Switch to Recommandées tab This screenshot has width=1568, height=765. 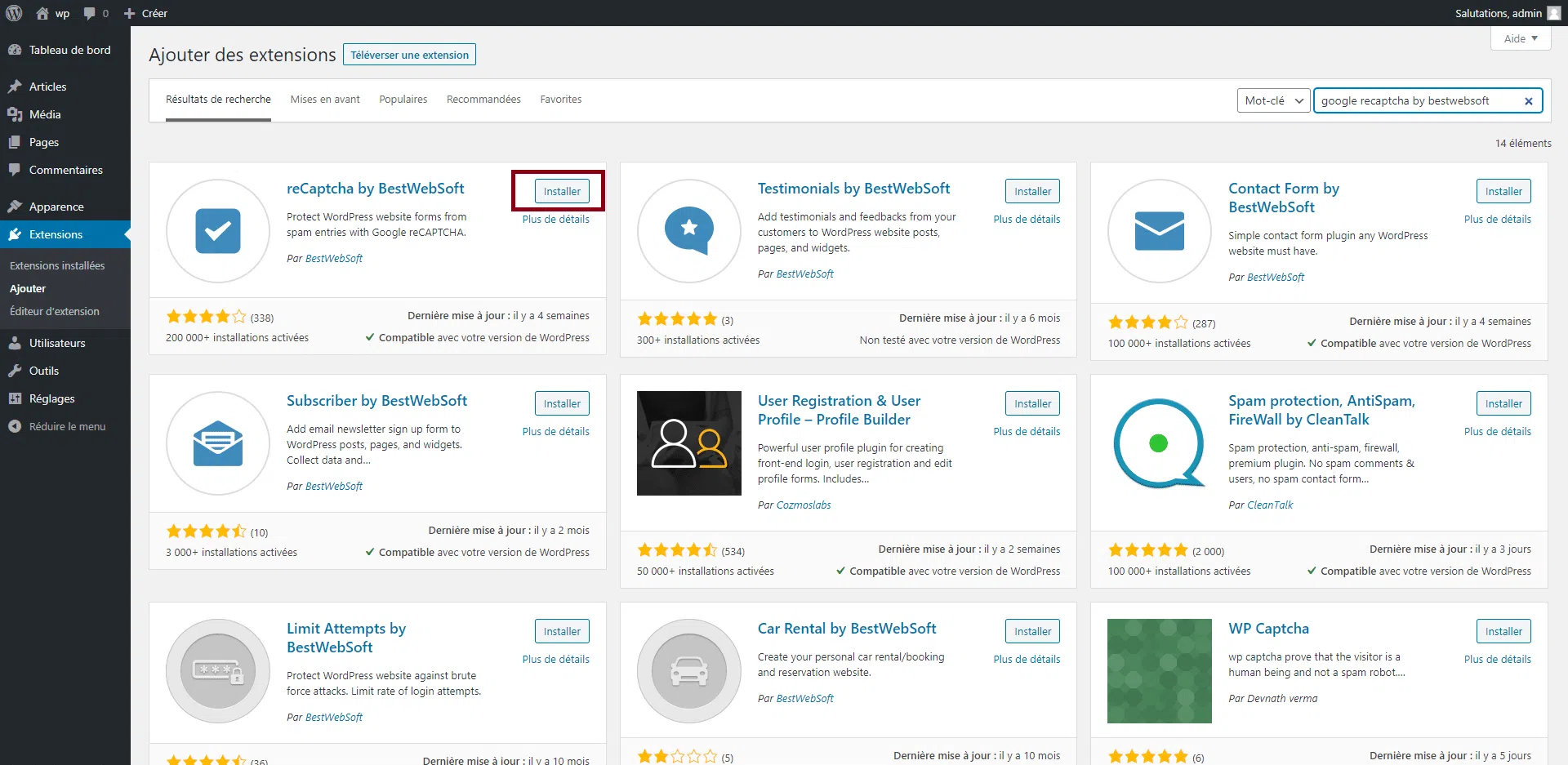pyautogui.click(x=483, y=100)
